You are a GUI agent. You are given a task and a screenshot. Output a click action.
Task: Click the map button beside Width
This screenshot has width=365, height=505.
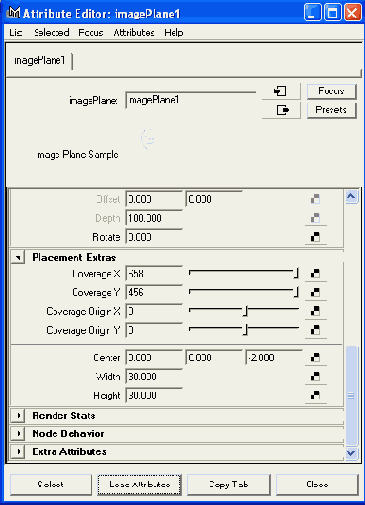[315, 377]
